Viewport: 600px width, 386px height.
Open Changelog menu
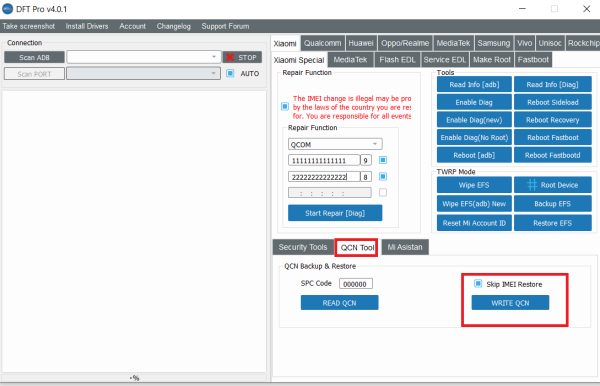tap(173, 26)
